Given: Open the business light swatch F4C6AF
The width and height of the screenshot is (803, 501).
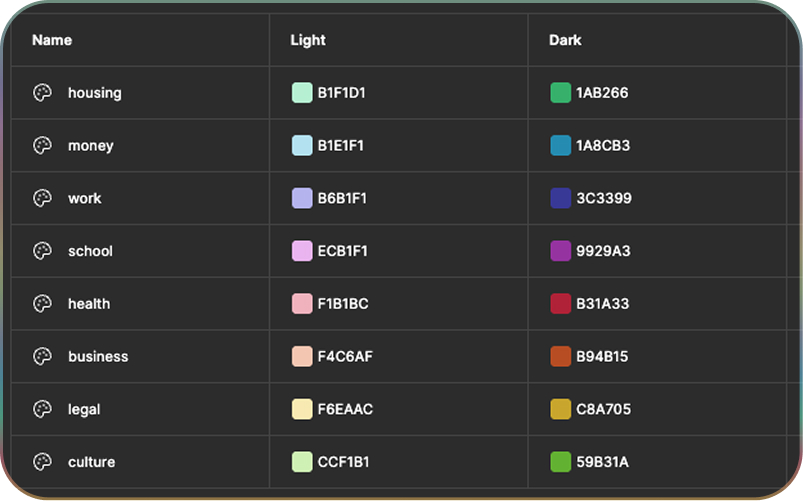Looking at the screenshot, I should 302,357.
